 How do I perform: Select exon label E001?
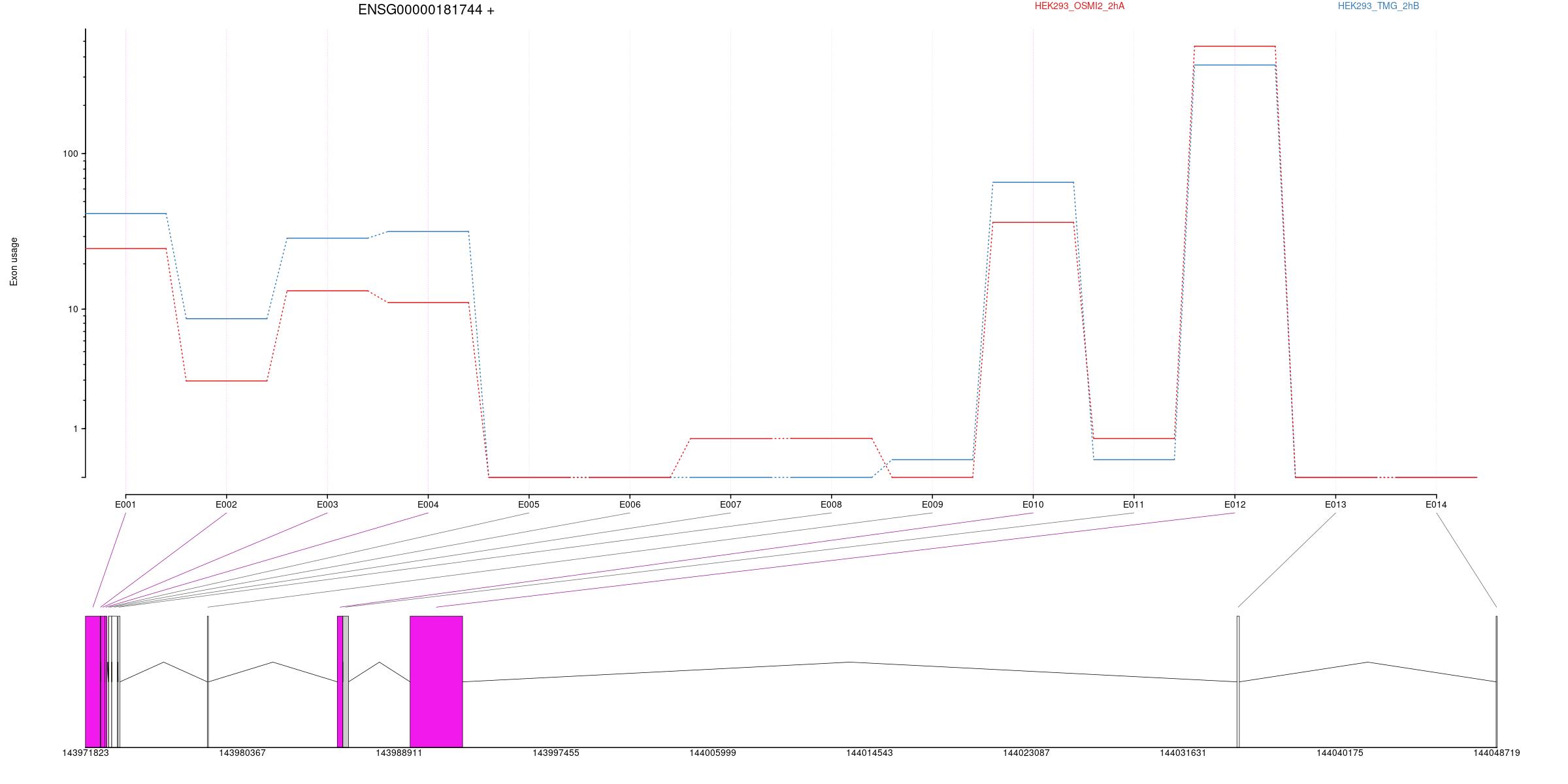[x=125, y=504]
